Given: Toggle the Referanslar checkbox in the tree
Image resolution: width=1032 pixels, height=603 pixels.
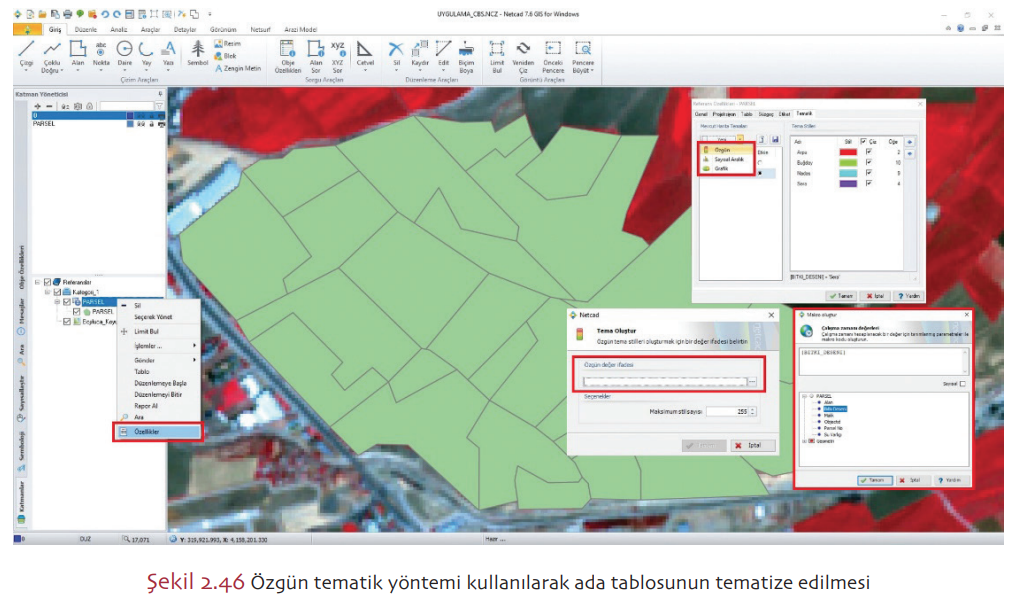Looking at the screenshot, I should [x=47, y=282].
